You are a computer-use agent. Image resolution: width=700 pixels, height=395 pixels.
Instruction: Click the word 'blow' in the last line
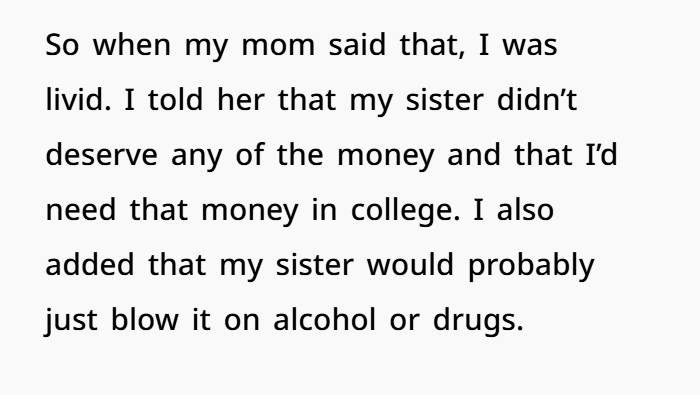(145, 320)
